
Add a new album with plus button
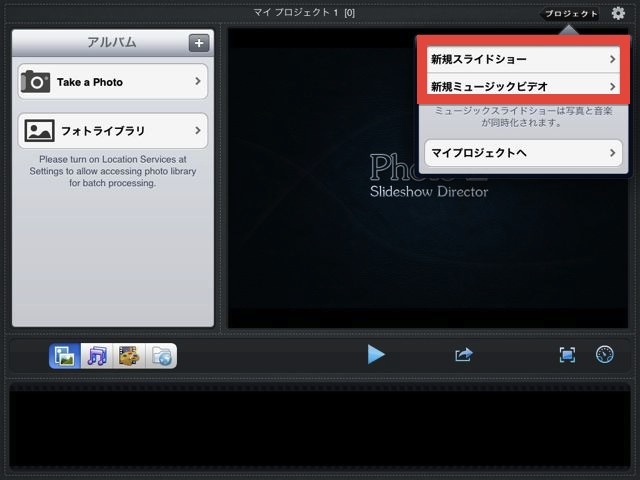(x=199, y=43)
